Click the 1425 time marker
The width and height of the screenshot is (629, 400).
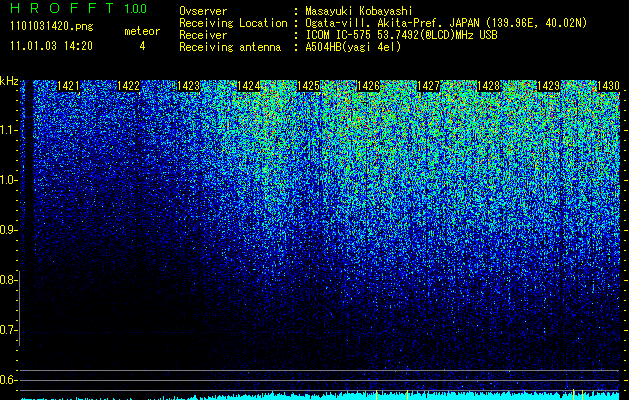tap(308, 86)
